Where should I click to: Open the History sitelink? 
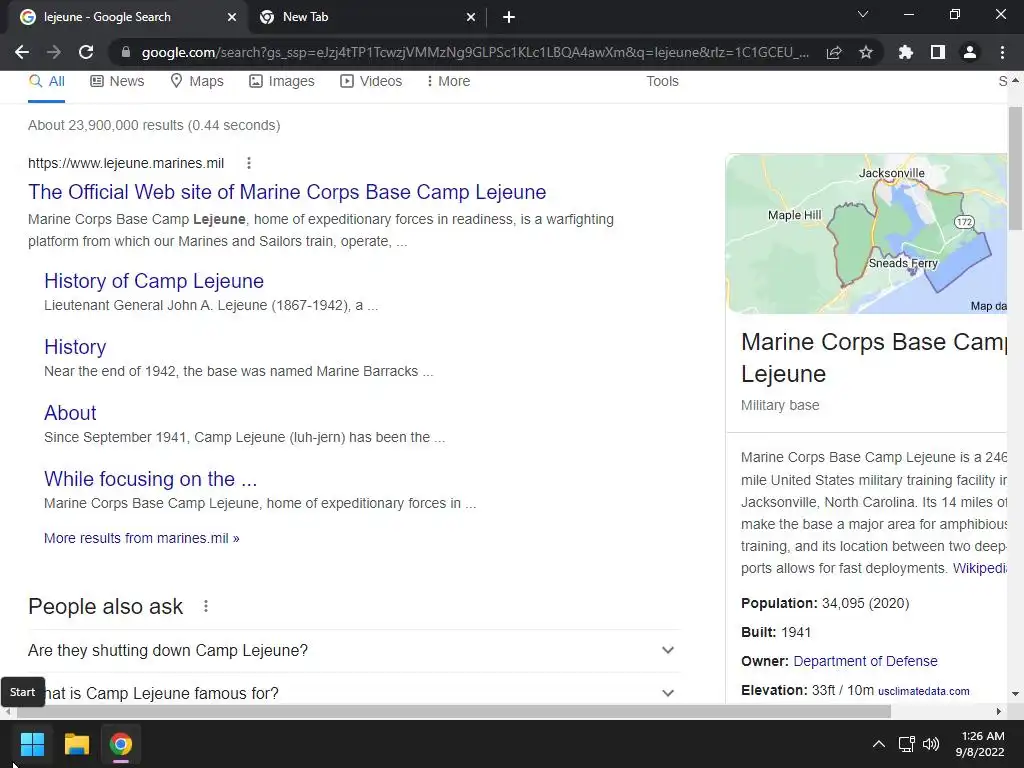(75, 347)
